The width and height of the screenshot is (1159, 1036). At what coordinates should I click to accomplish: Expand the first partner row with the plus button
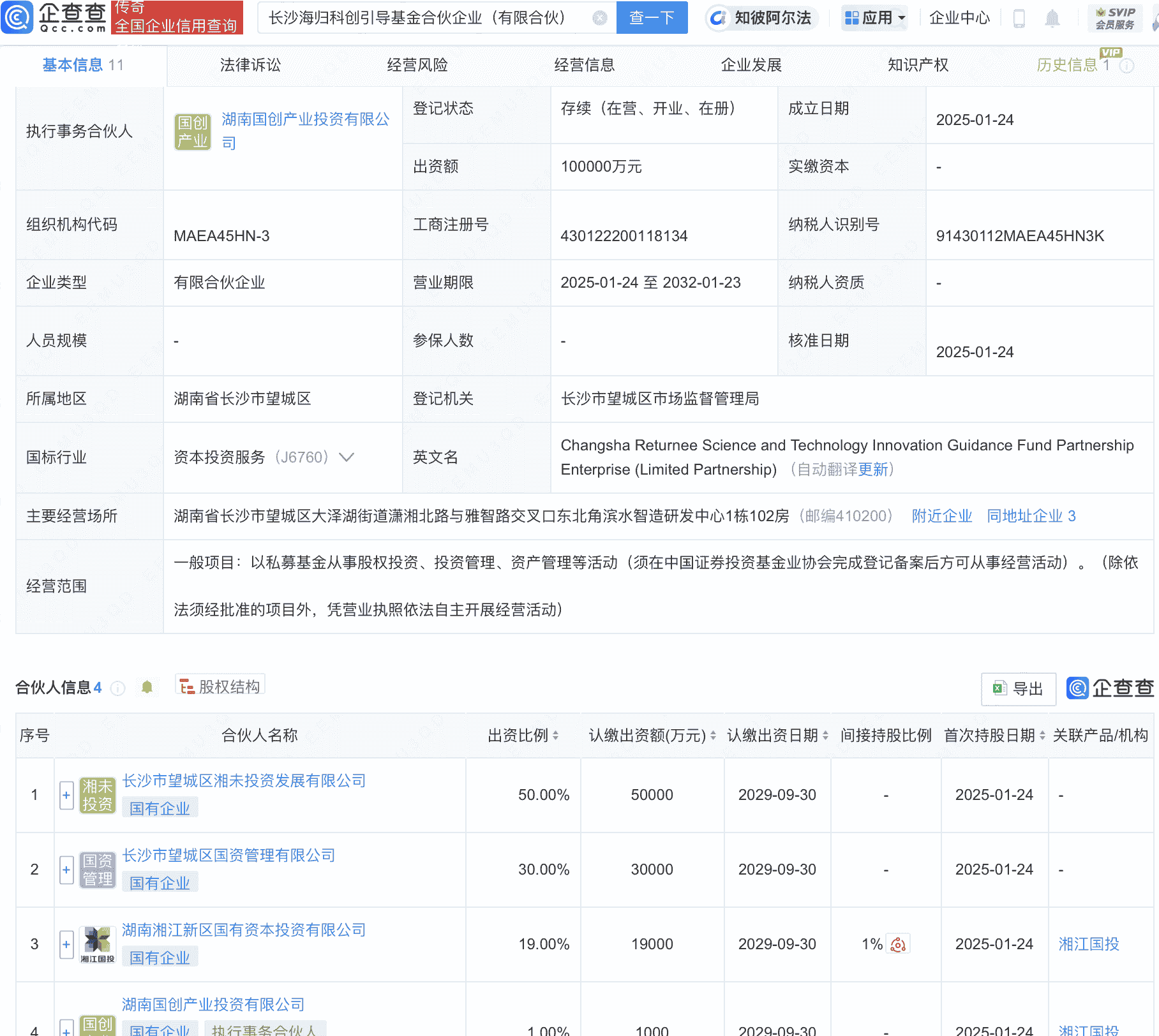coord(66,796)
